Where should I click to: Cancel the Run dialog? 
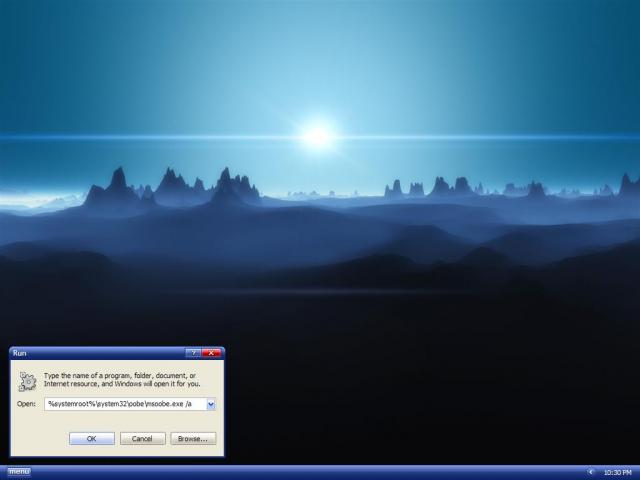click(x=142, y=439)
